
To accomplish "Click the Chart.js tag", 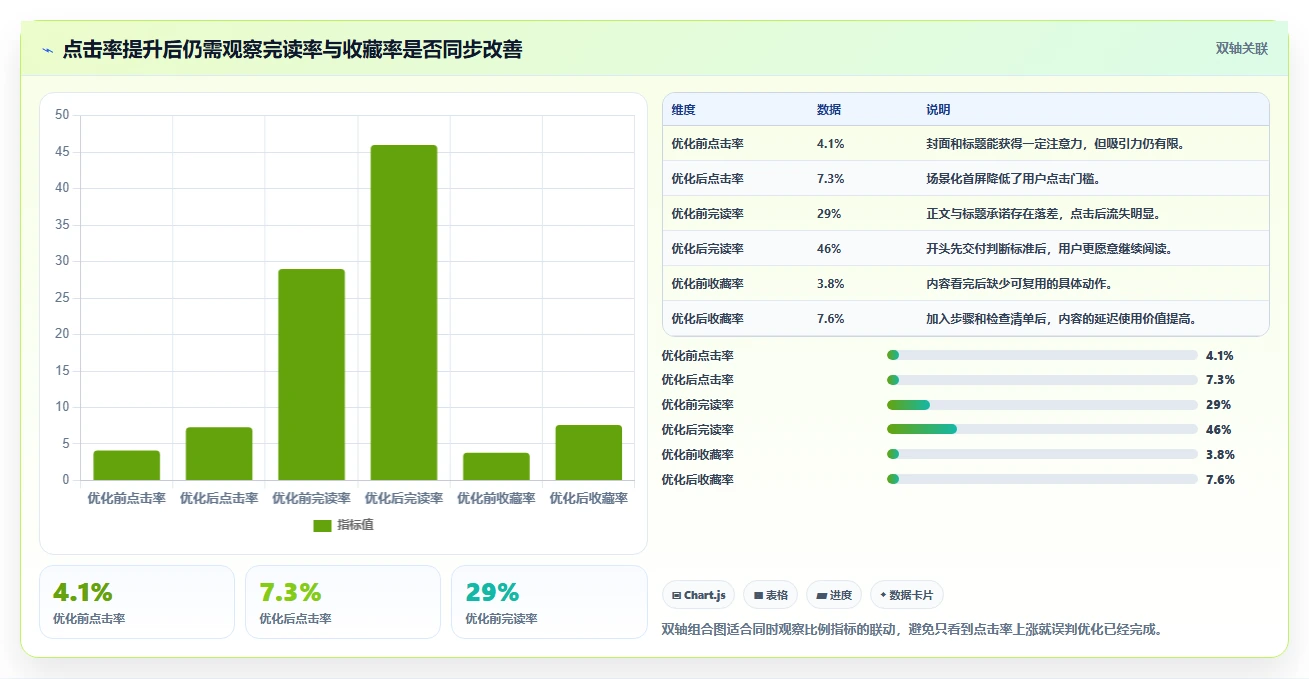I will pyautogui.click(x=698, y=595).
